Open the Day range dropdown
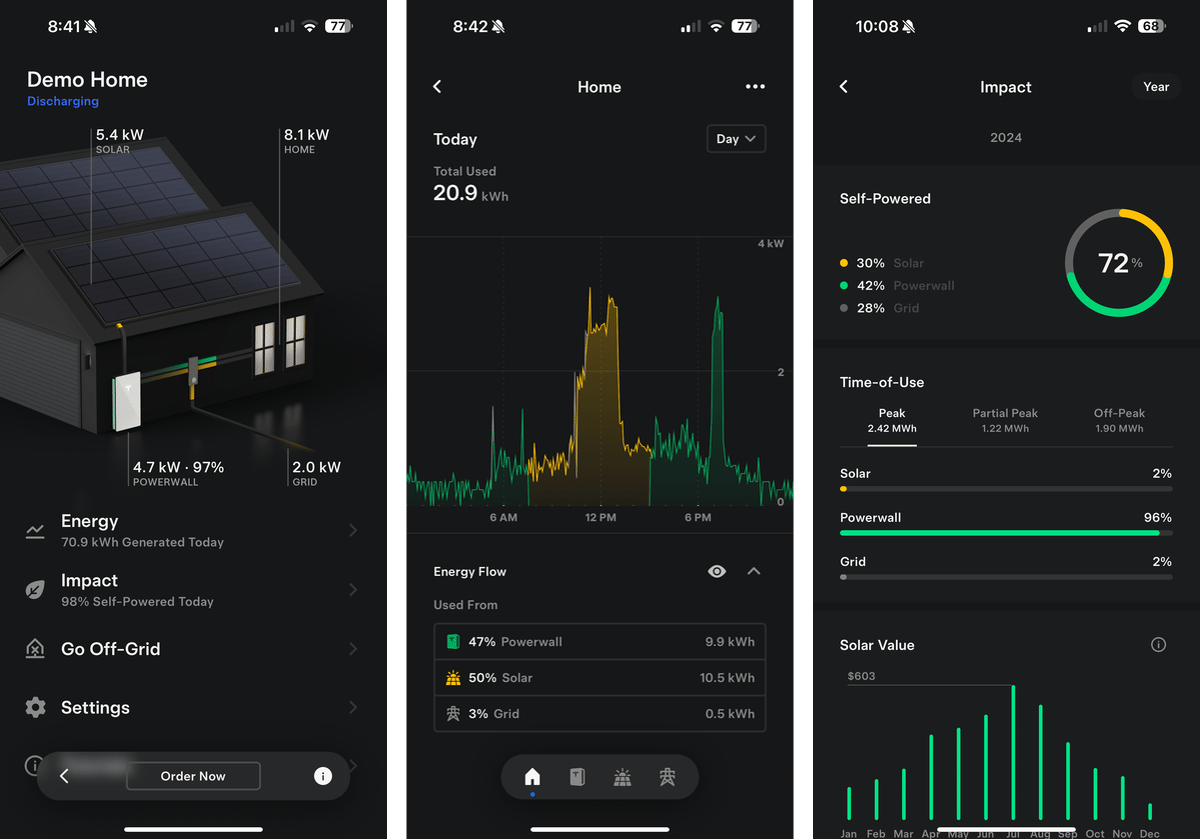 (x=736, y=139)
